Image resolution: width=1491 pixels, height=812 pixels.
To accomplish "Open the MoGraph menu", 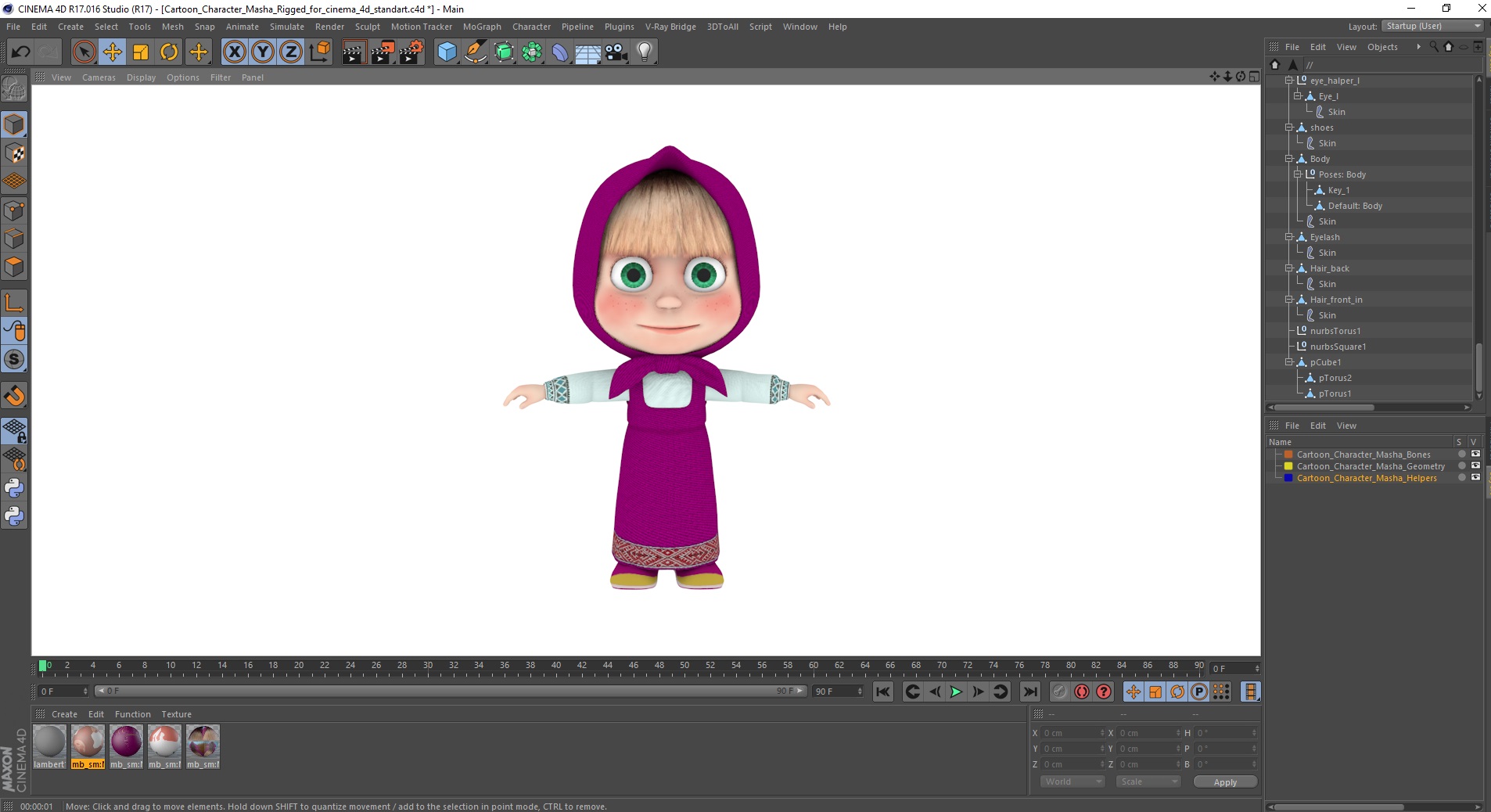I will 482,27.
